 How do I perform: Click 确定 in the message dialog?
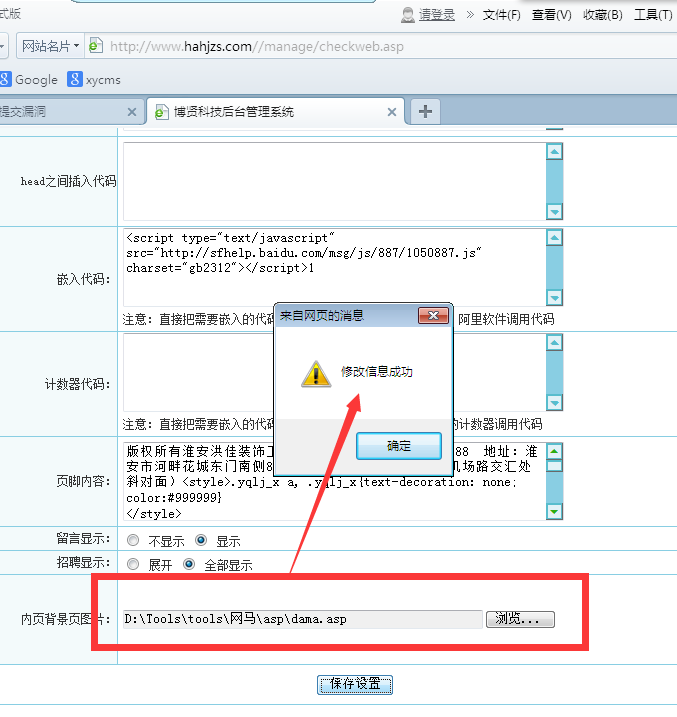pyautogui.click(x=399, y=446)
